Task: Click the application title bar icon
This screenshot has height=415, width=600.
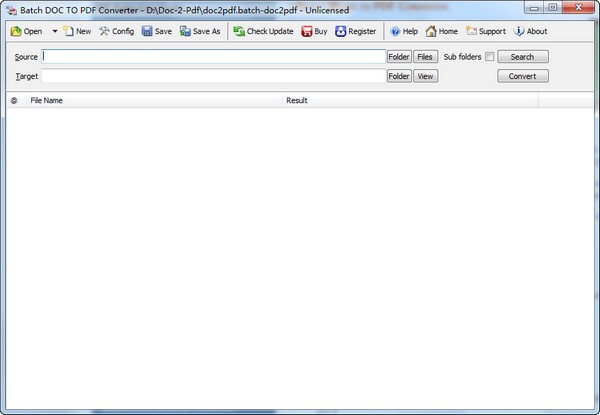Action: coord(11,10)
